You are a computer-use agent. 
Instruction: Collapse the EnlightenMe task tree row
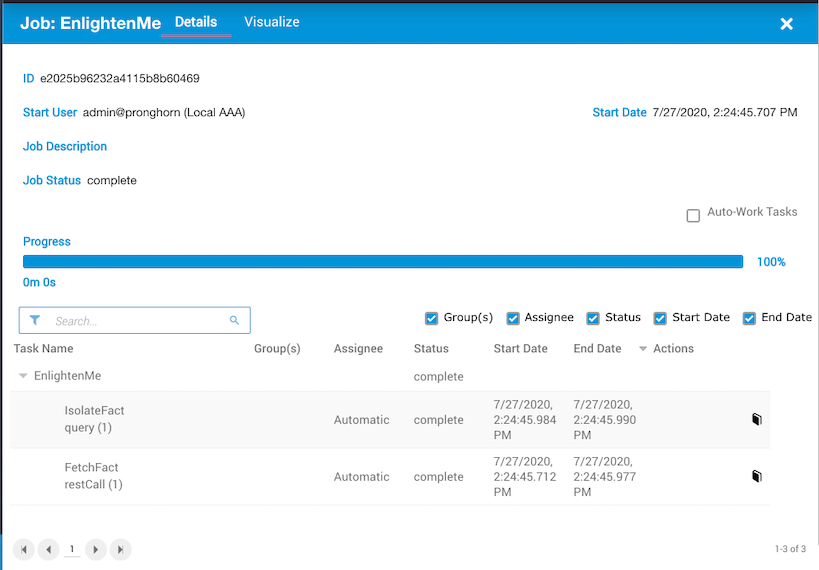click(23, 376)
